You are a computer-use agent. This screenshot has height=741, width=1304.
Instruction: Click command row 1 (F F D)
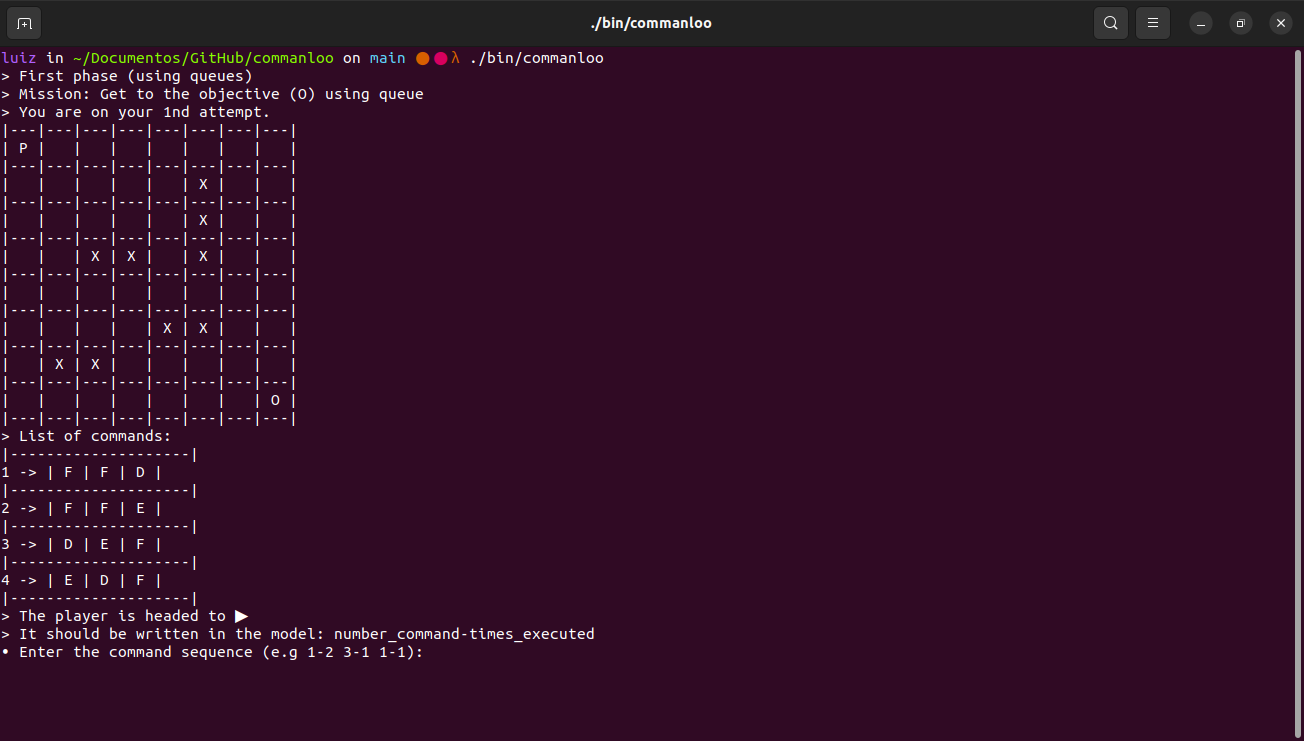point(82,472)
